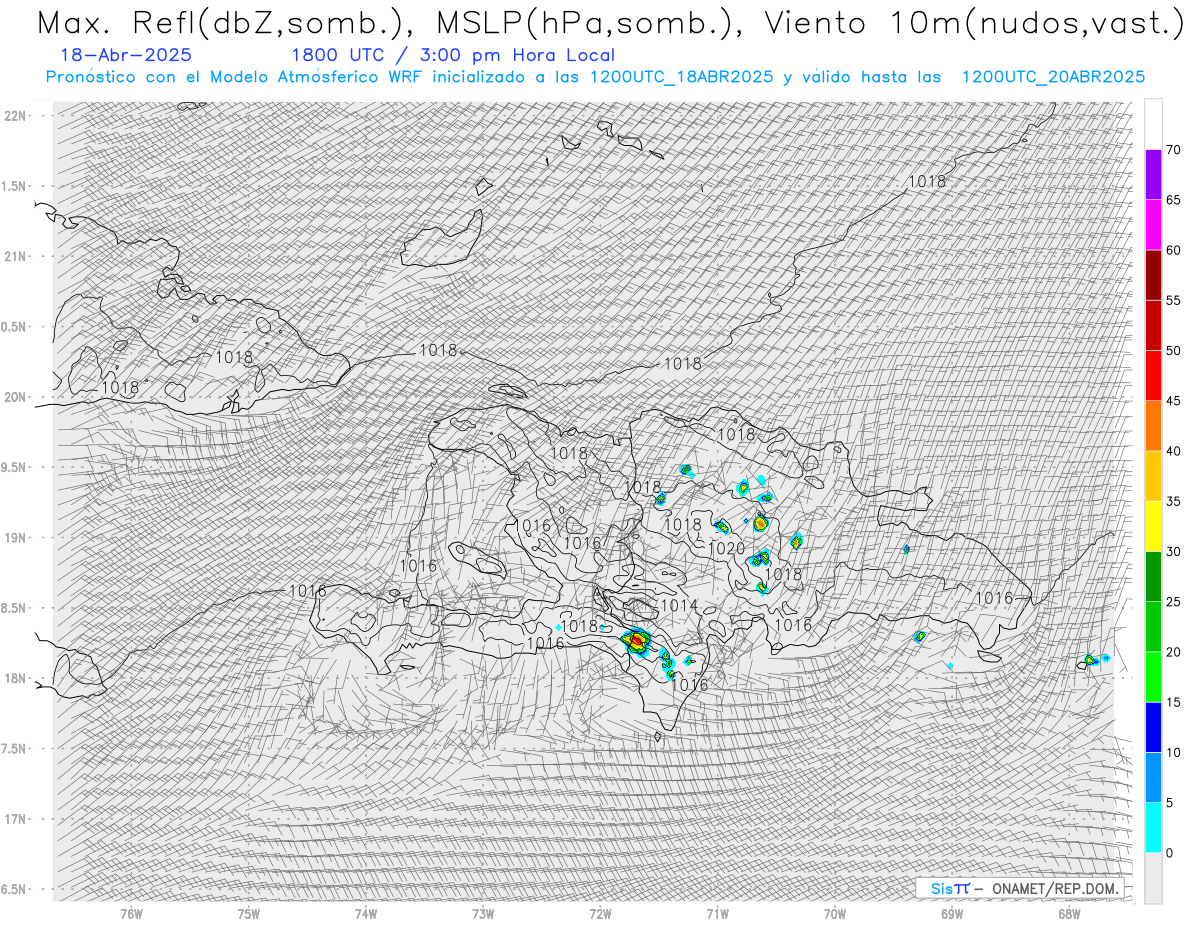Click the magenta 60-65 dBZ colorbar segment
Screen dimensions: 1200x927
coord(1153,225)
